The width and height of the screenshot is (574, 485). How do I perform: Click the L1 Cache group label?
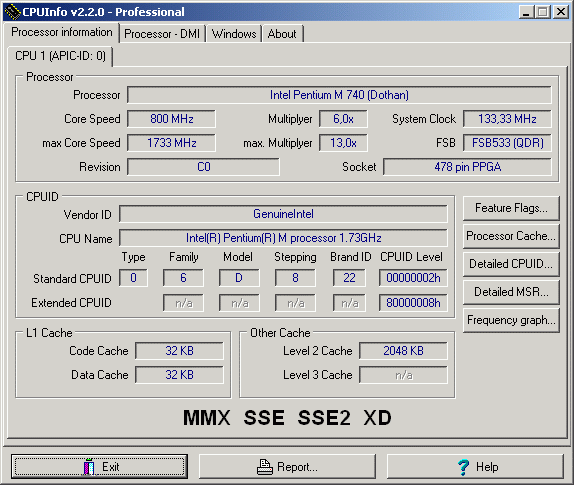coord(49,333)
